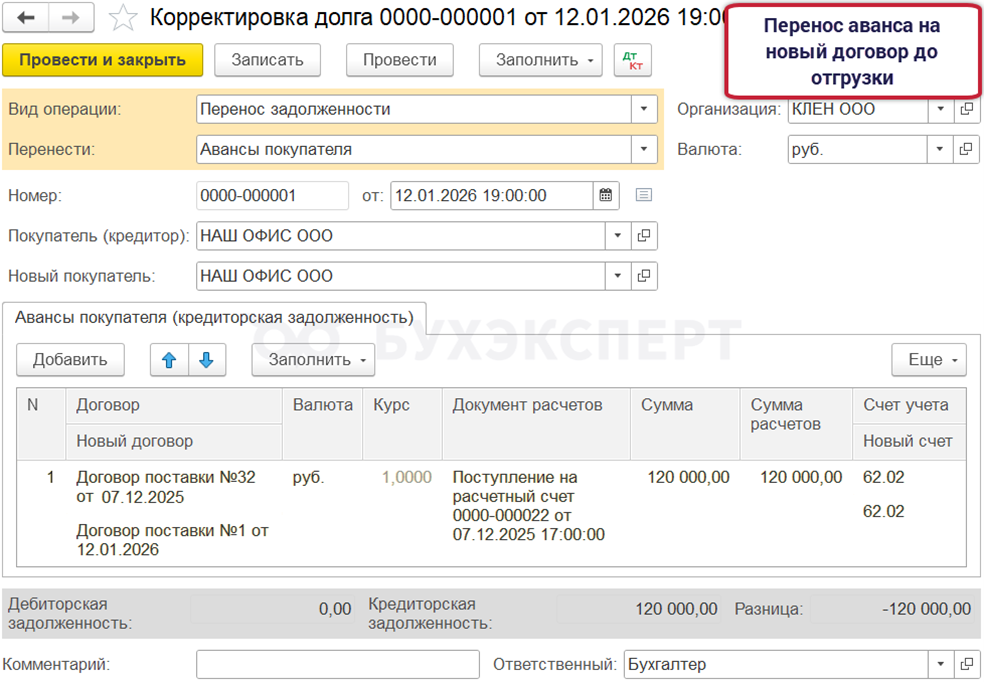This screenshot has width=984, height=682.
Task: Expand Покупатель (кредитор) dropdown arrow
Action: click(618, 236)
